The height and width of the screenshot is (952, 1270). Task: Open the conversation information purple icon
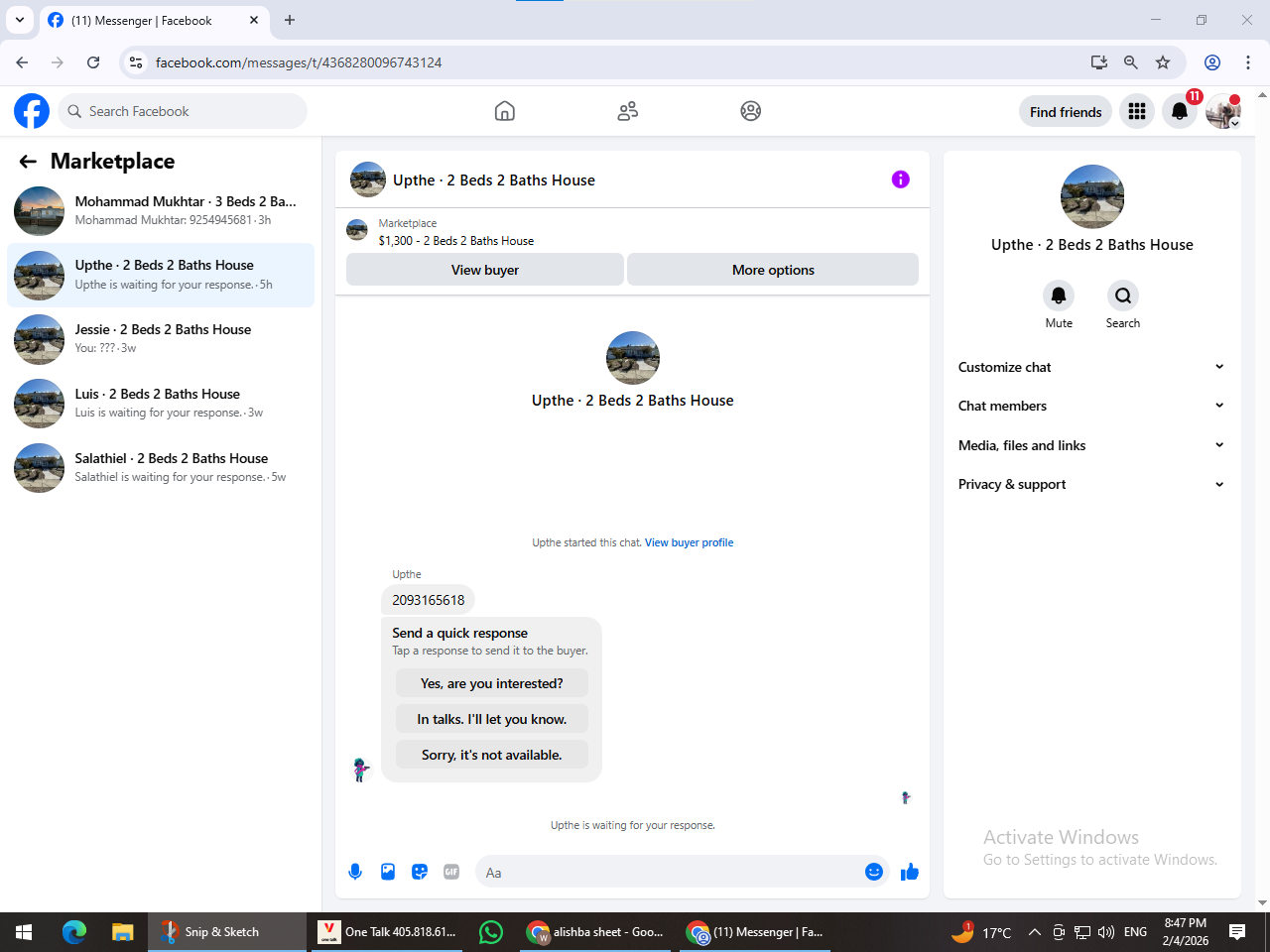901,179
